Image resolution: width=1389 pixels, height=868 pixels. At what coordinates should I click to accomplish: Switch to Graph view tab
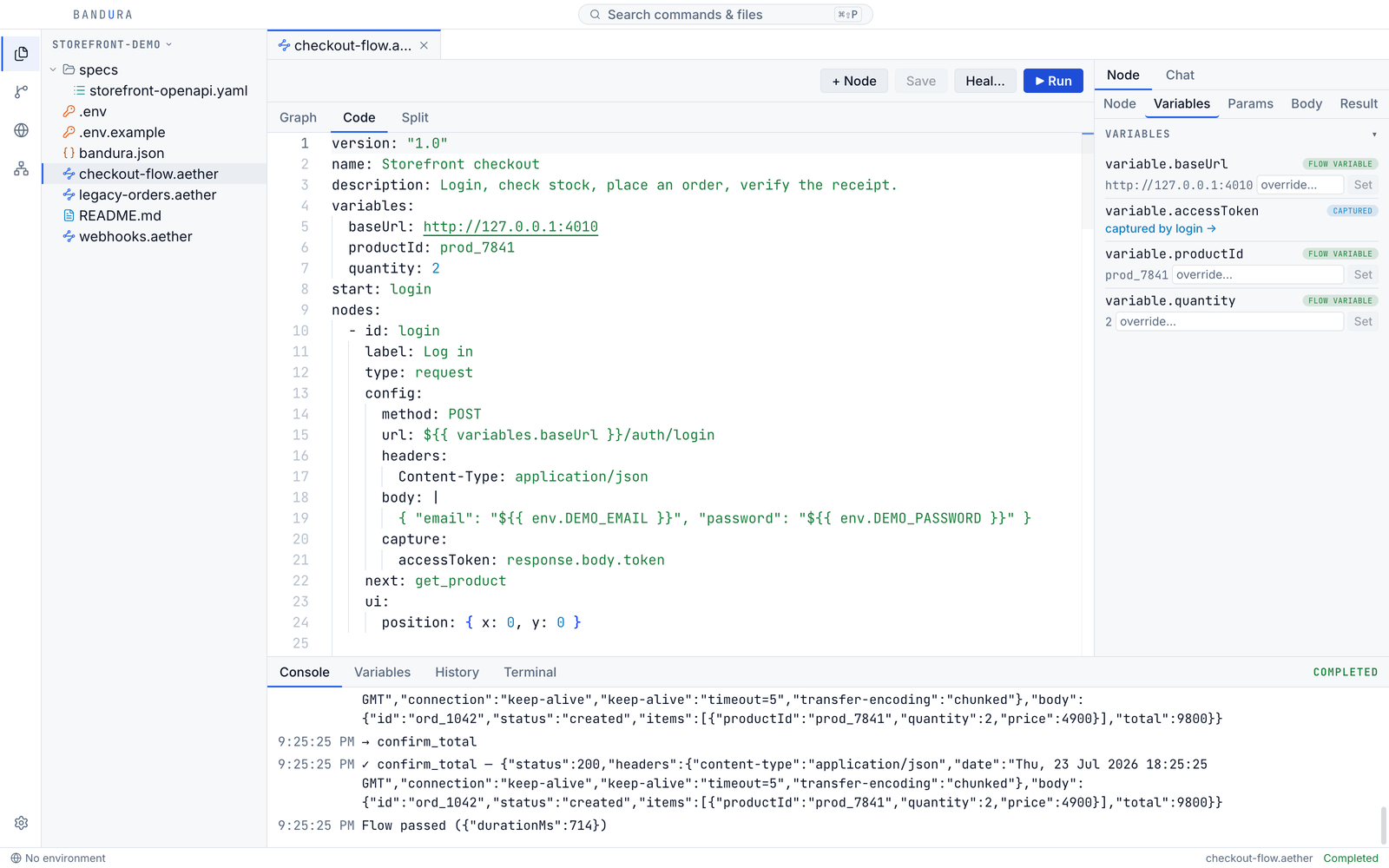pyautogui.click(x=298, y=117)
